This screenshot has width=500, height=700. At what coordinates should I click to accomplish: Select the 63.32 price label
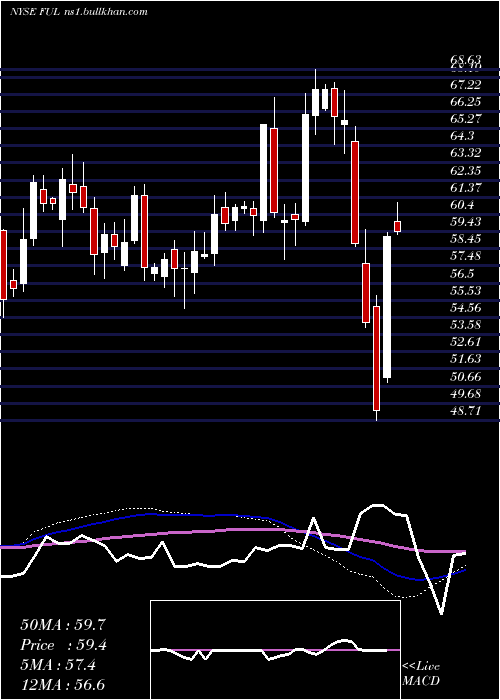point(465,153)
